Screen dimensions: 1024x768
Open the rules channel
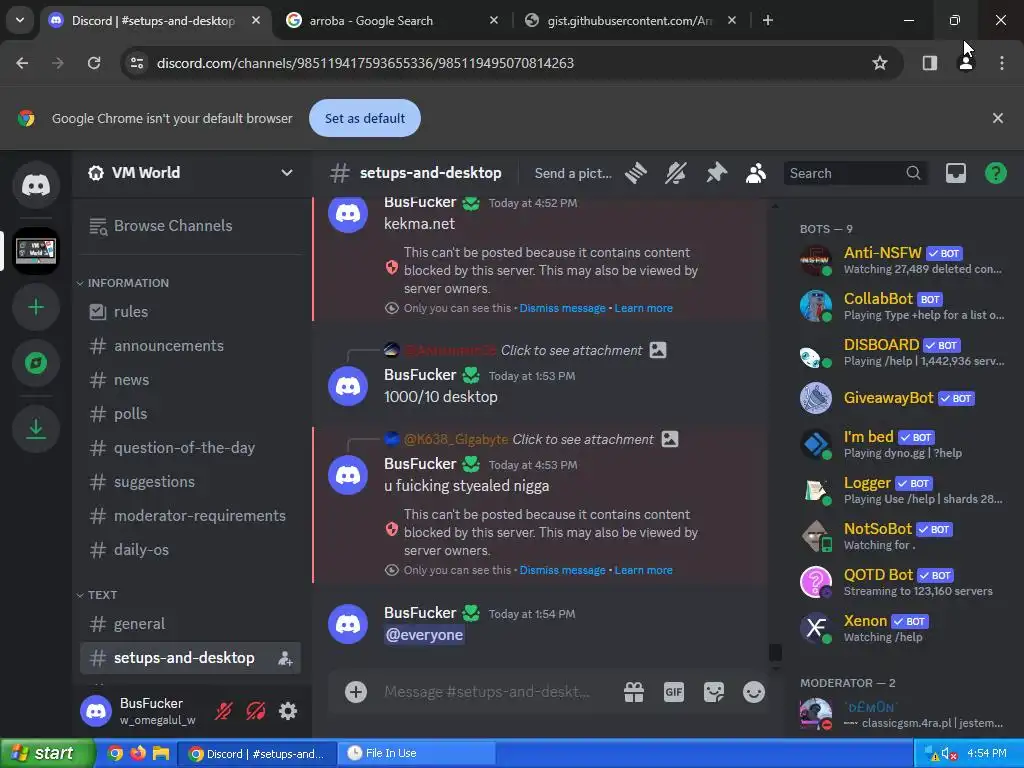190,312
